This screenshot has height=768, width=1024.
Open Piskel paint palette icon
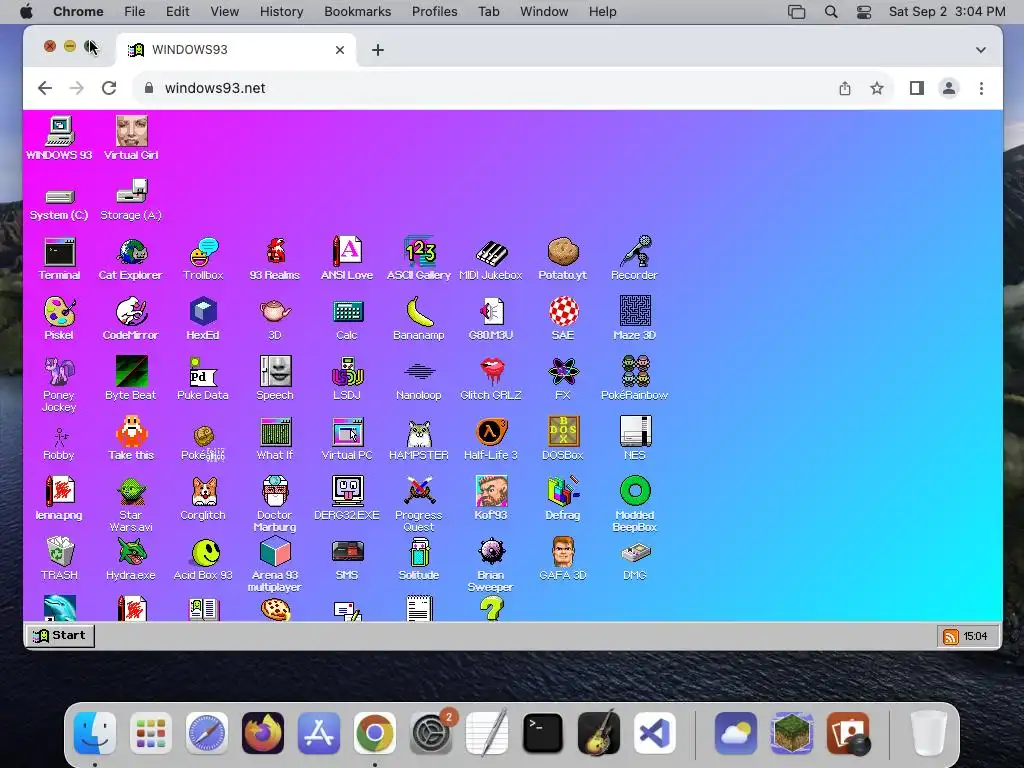pos(59,319)
